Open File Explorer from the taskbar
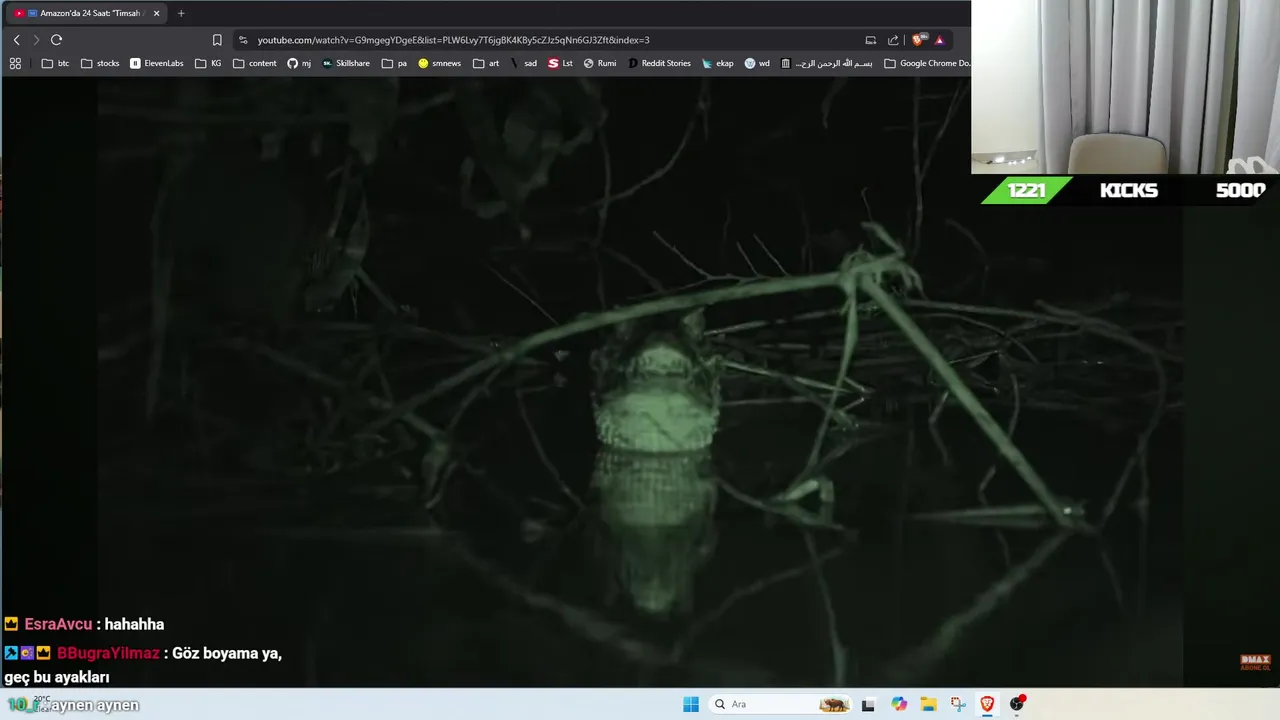Screen dimensions: 1280x720 [x=928, y=704]
